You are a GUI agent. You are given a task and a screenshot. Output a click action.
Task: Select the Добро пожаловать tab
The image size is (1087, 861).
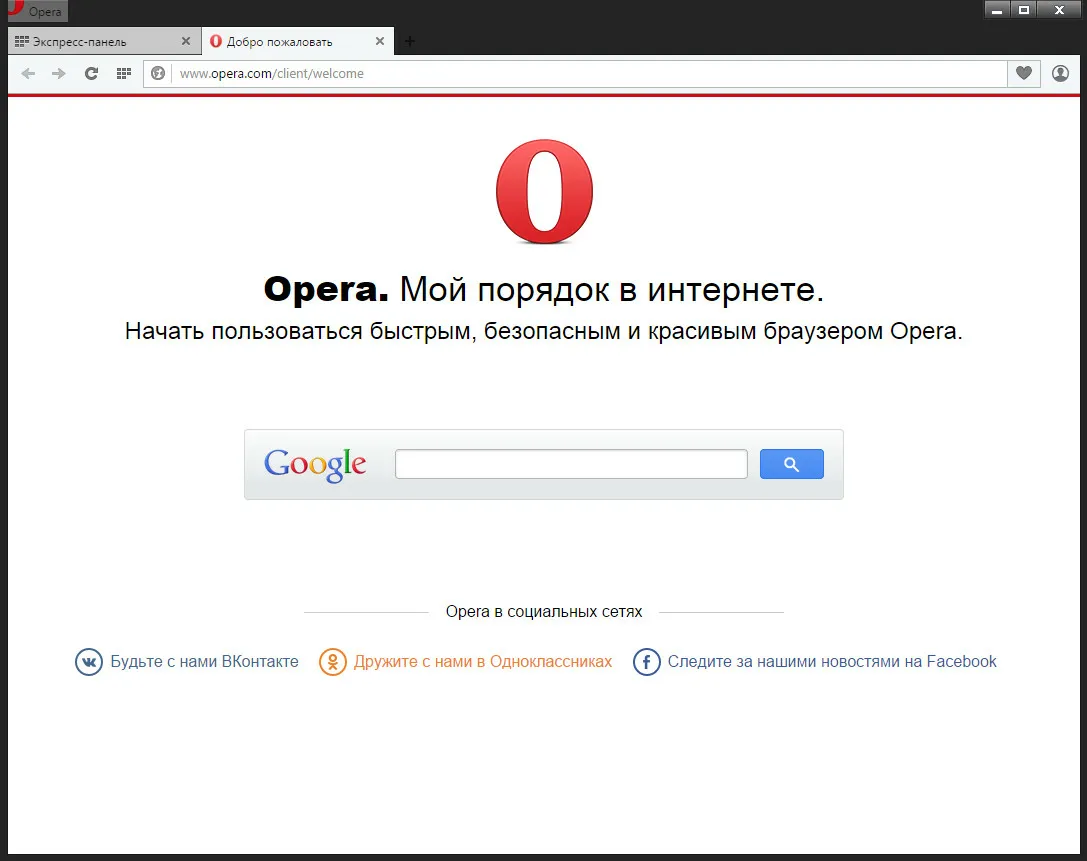tap(280, 42)
